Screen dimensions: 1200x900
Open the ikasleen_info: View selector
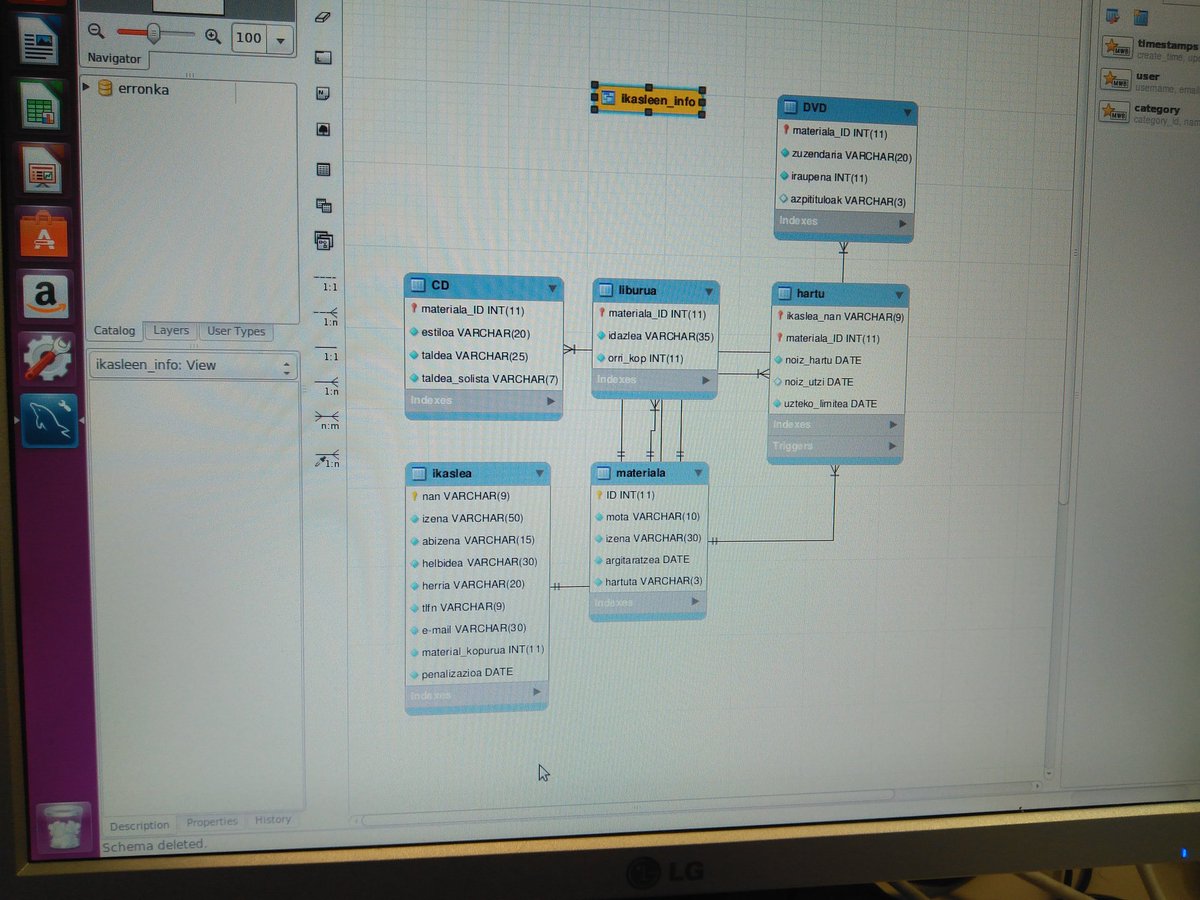[193, 366]
